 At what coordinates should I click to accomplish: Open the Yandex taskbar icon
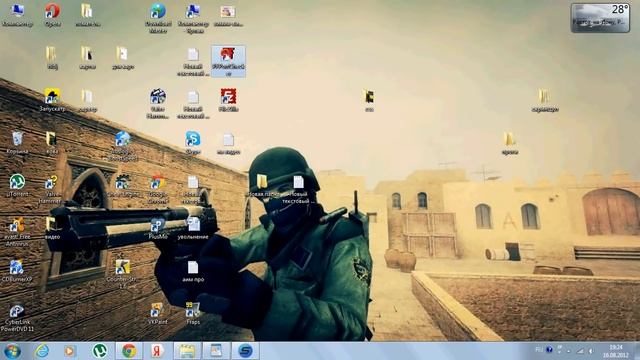coord(158,351)
